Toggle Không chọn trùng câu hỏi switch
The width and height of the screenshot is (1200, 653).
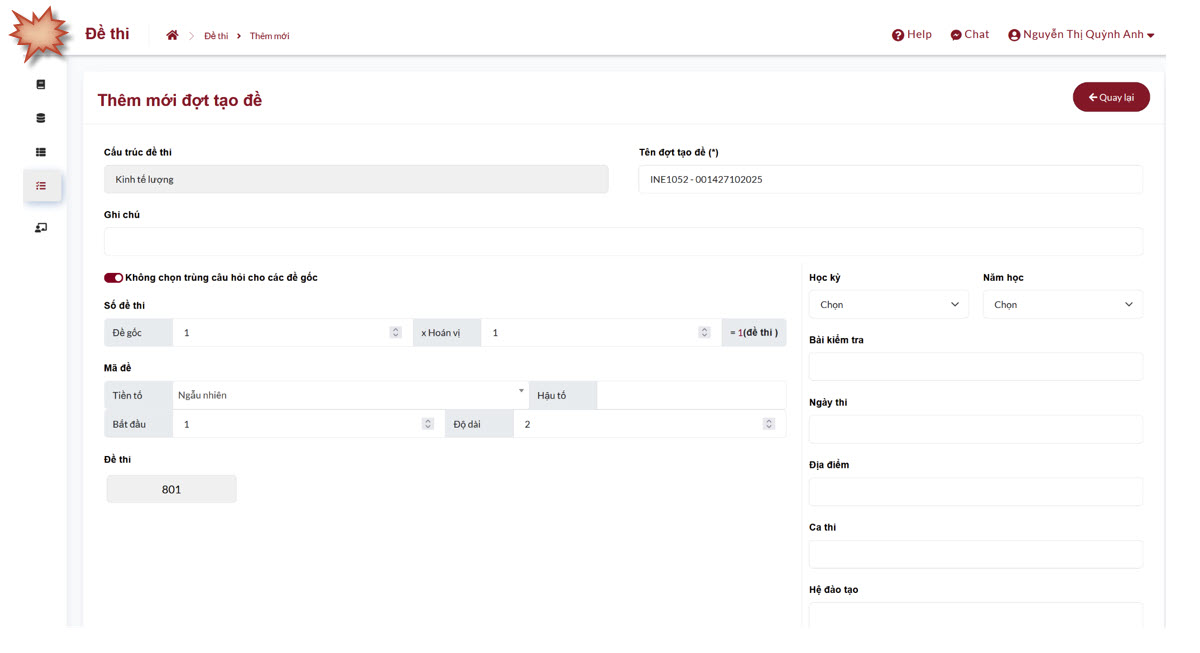113,278
